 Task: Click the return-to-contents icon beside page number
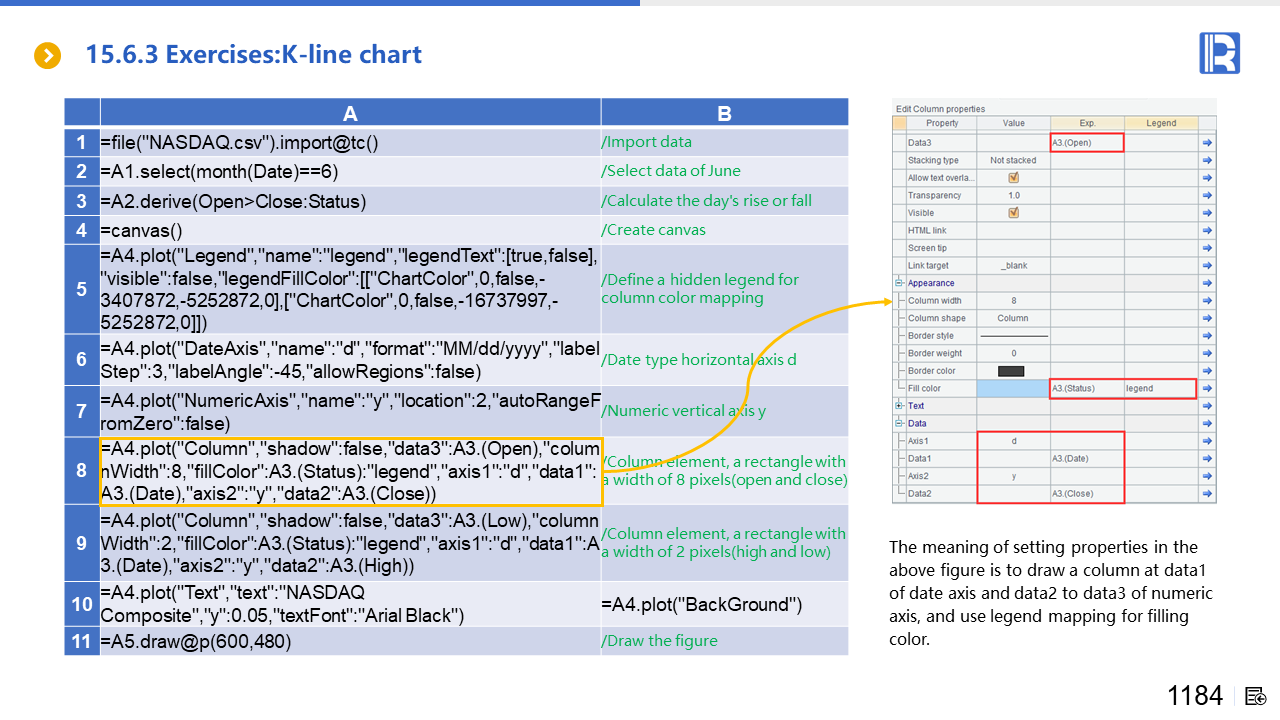tap(1256, 695)
